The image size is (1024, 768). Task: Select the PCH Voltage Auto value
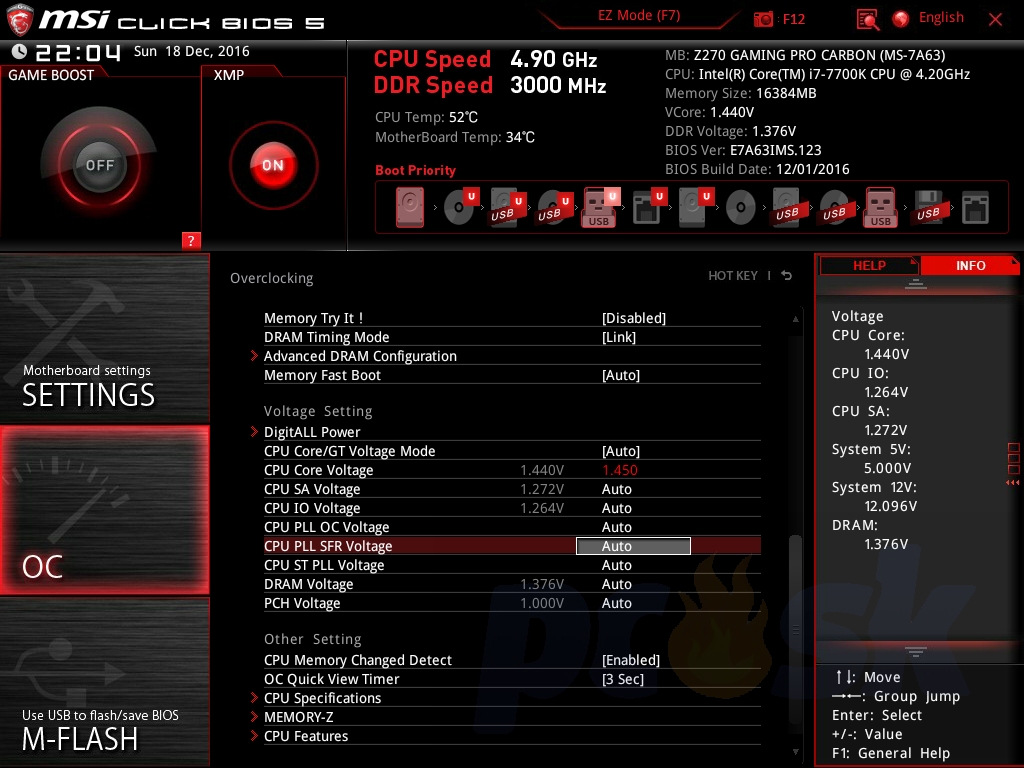click(616, 603)
